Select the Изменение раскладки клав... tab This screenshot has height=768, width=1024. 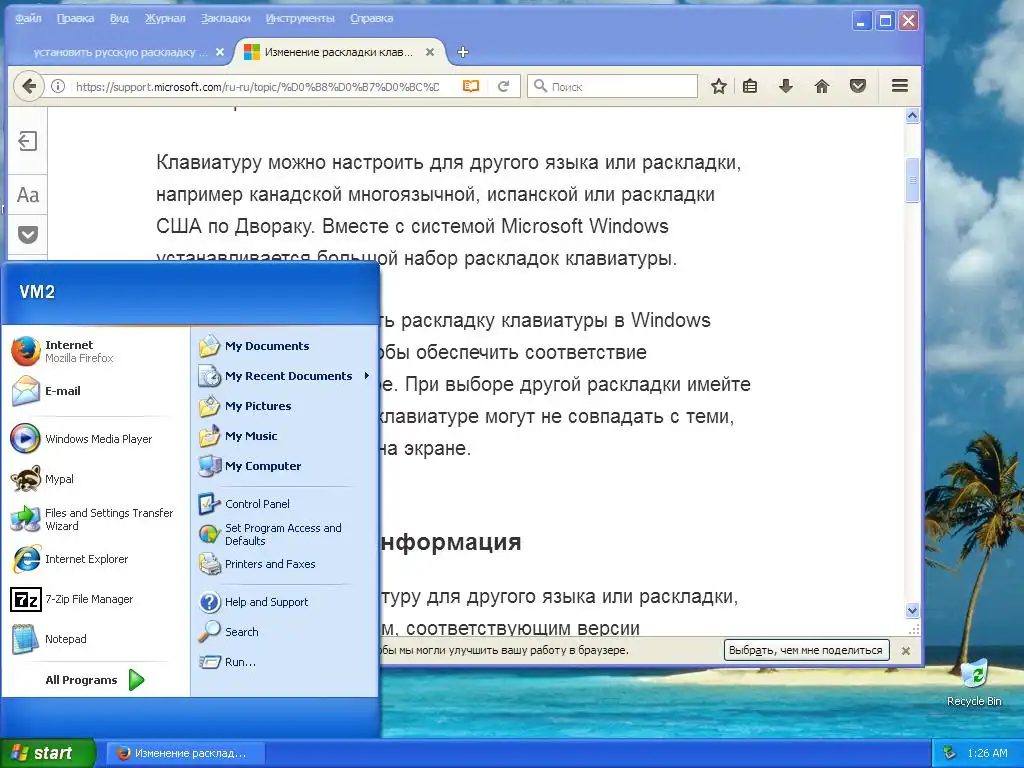(x=339, y=52)
